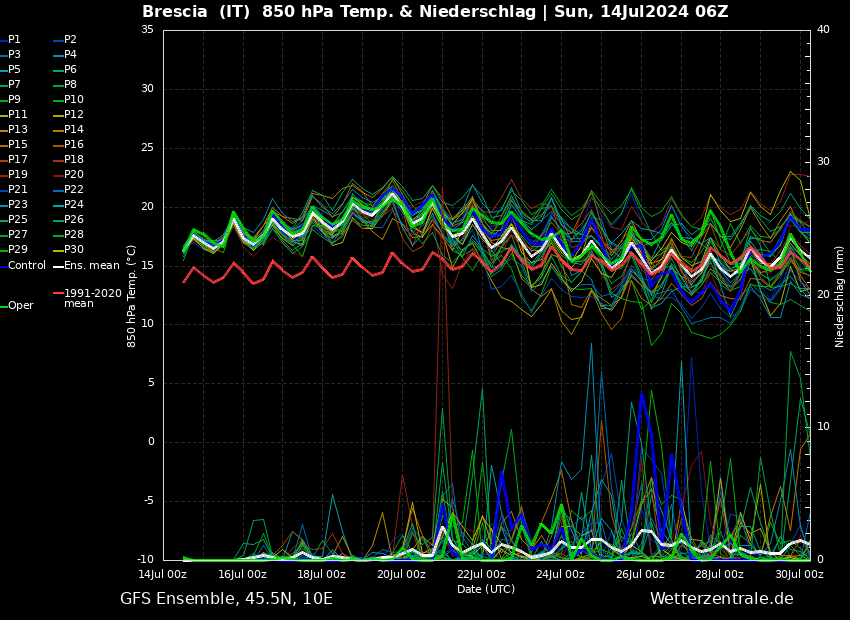This screenshot has width=850, height=620.
Task: Click the 24Jul 00z date tick
Action: pos(560,574)
